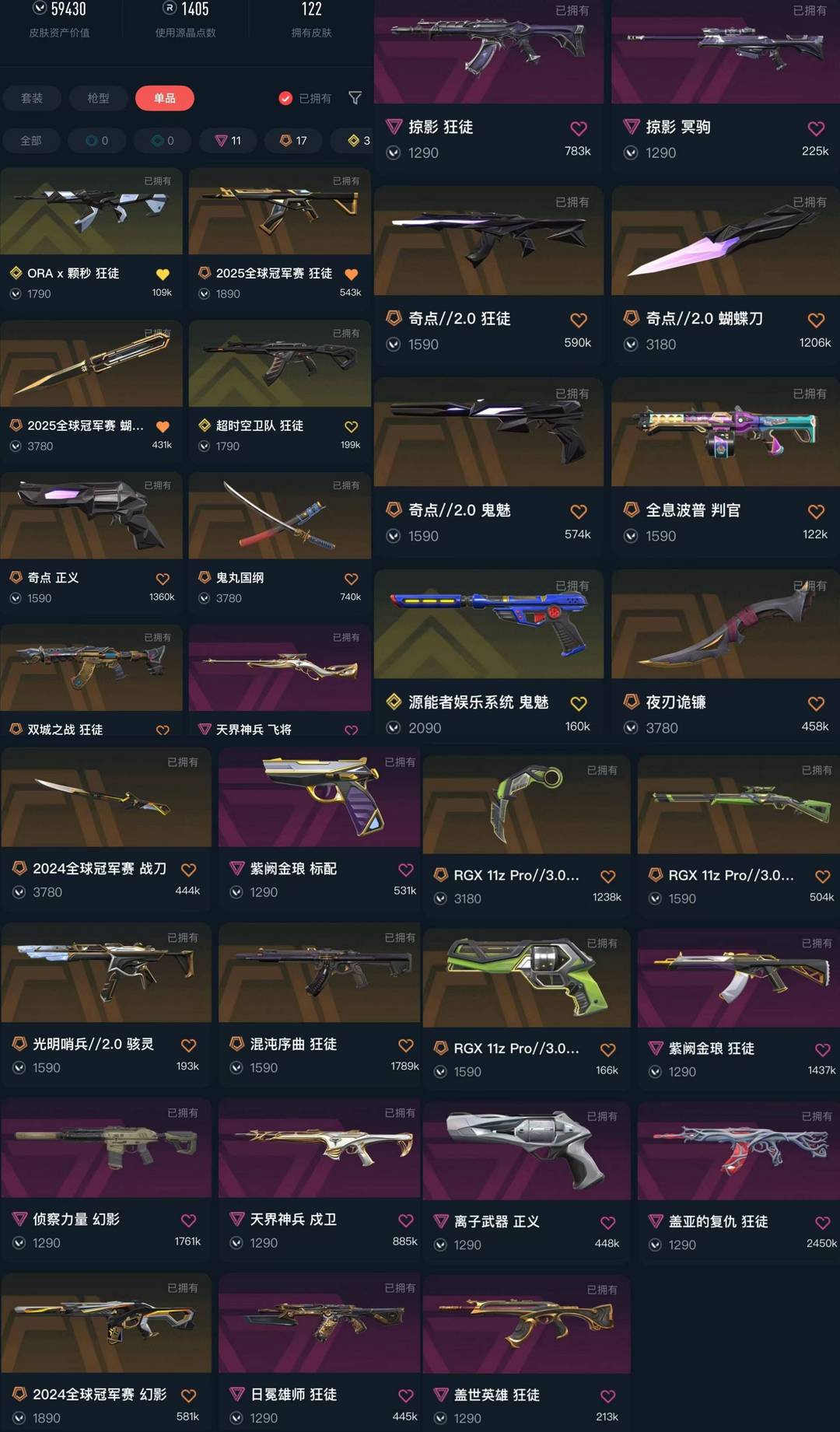Select the 单品 tab
This screenshot has height=1432, width=840.
[x=165, y=98]
